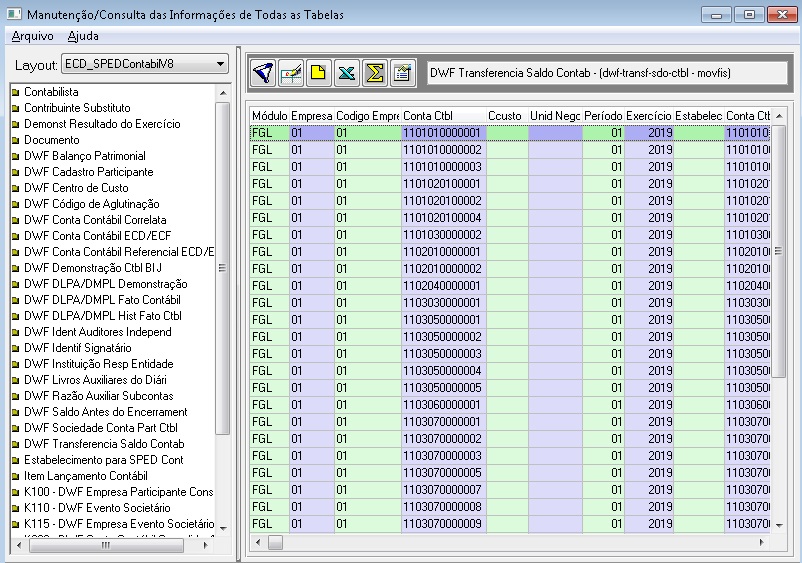Select DWF Transferencia Saldo Contab tree item

(x=104, y=444)
